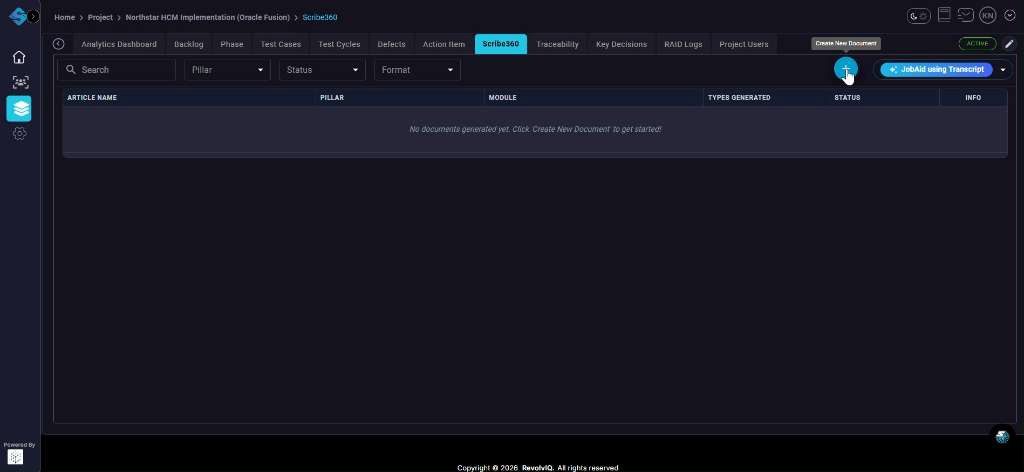Screen dimensions: 1024x472
Task: Click the people group sidebar icon
Action: 19,83
